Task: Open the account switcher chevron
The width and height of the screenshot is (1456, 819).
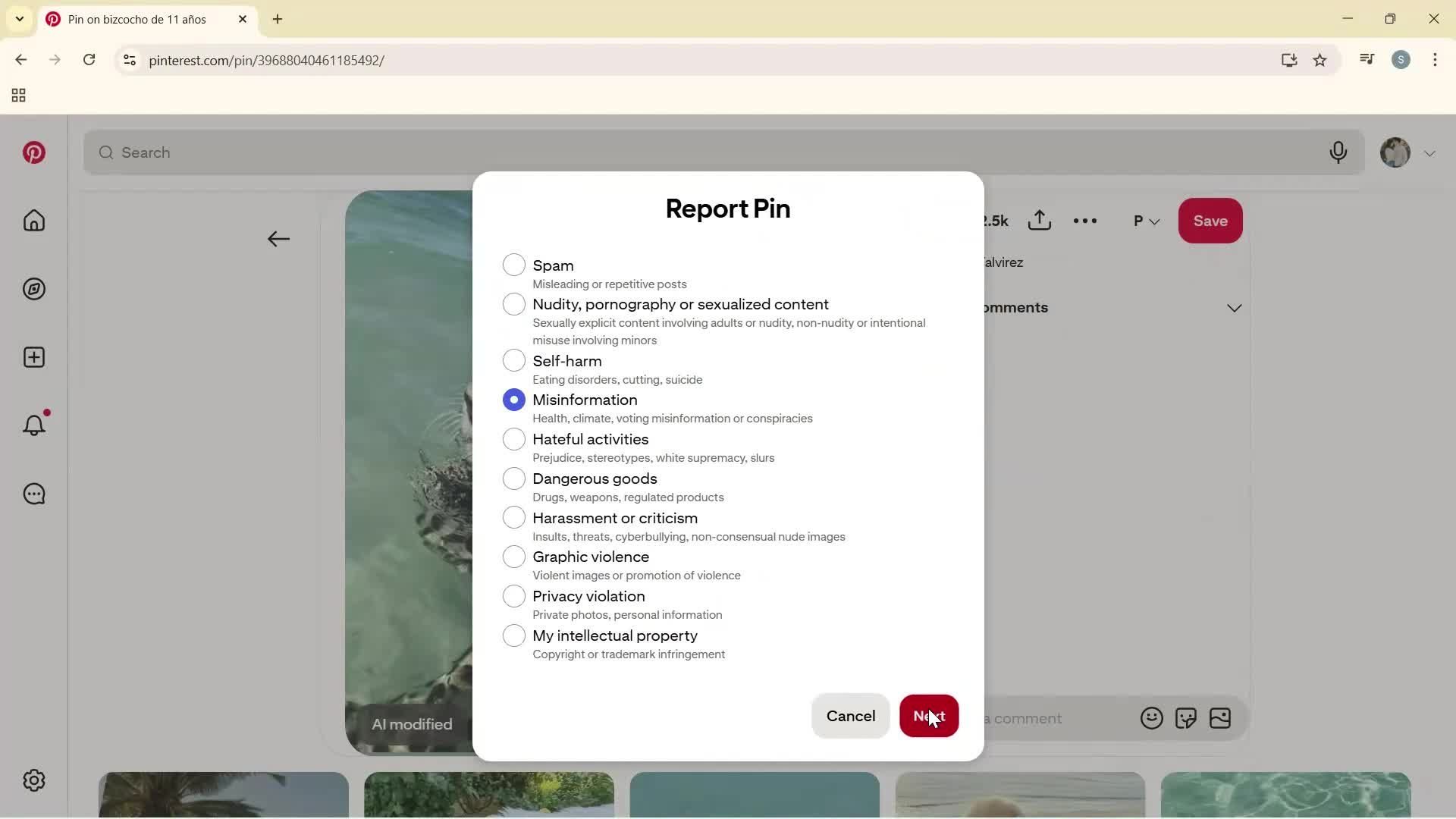Action: click(1430, 152)
